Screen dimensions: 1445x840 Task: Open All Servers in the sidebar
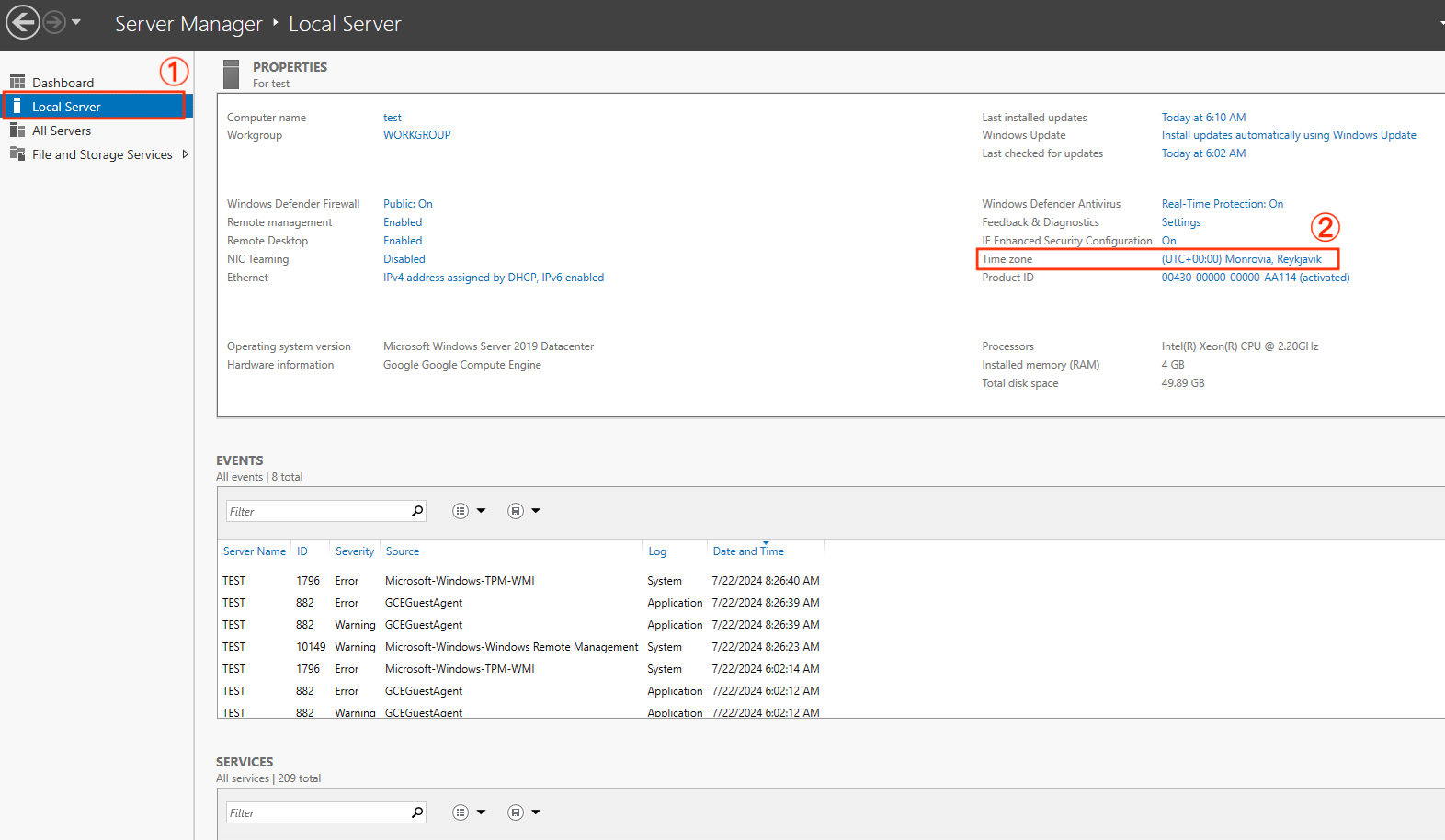(x=62, y=131)
